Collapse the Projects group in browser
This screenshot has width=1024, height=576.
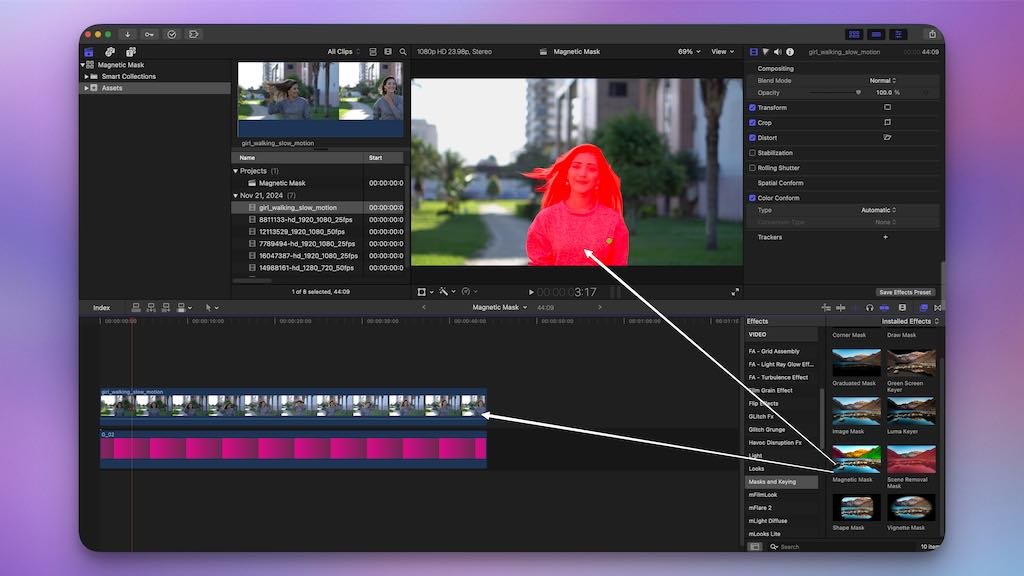point(236,171)
